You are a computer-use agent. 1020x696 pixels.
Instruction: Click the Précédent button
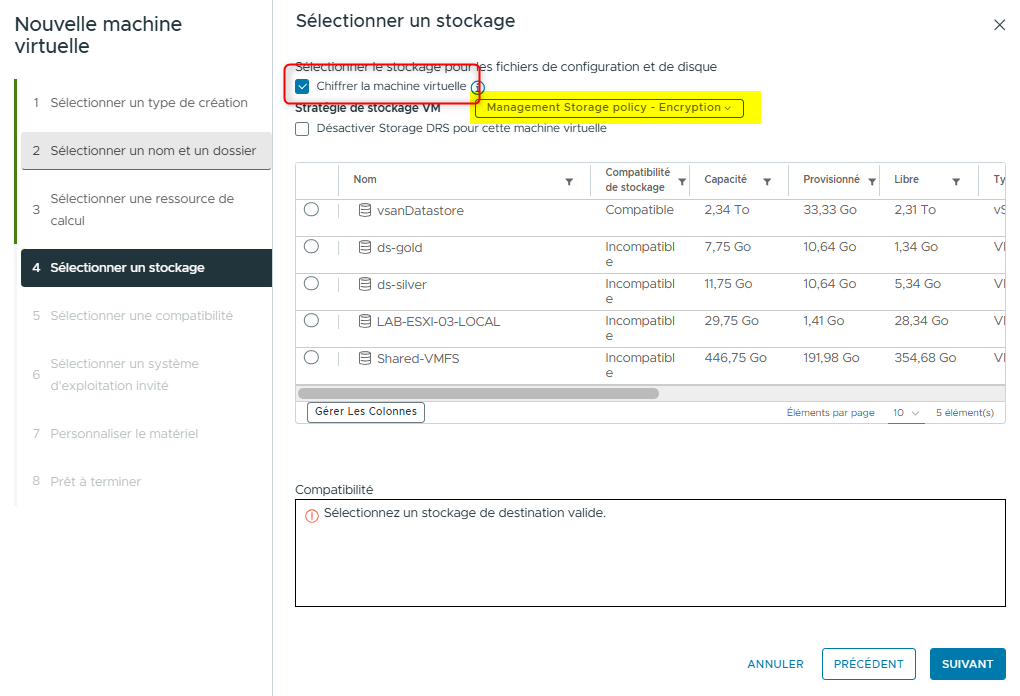(868, 664)
